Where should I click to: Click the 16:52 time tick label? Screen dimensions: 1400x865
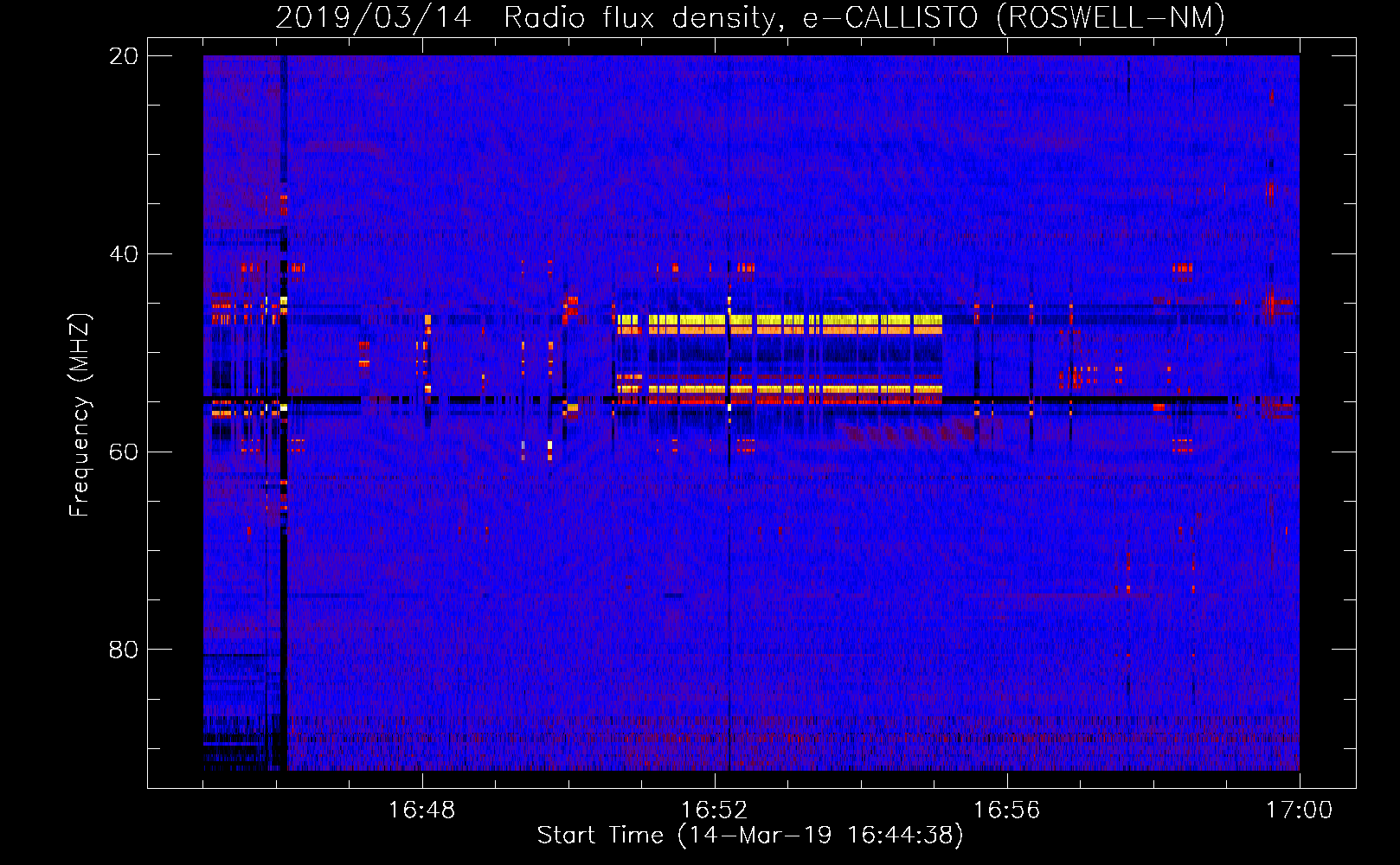click(714, 810)
